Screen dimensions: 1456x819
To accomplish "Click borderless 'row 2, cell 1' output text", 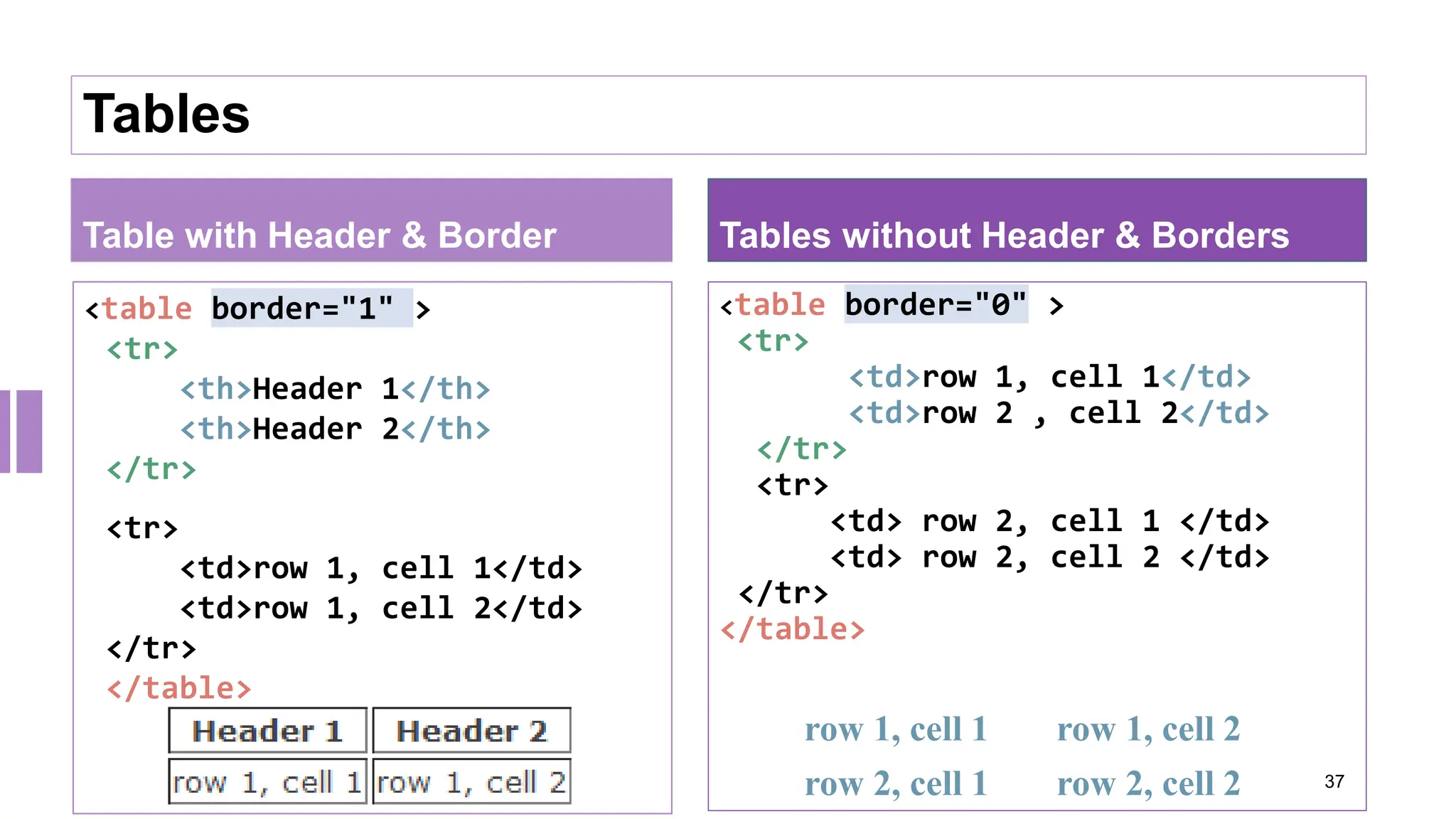I will [896, 783].
